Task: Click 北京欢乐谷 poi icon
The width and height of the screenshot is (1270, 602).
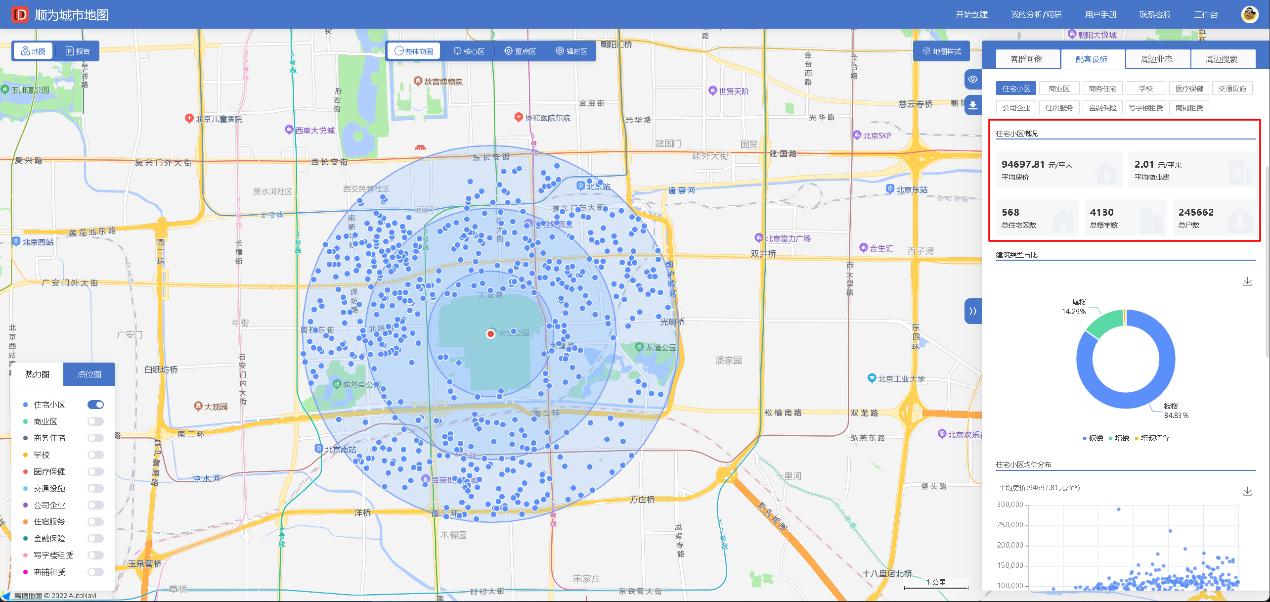Action: coord(943,433)
